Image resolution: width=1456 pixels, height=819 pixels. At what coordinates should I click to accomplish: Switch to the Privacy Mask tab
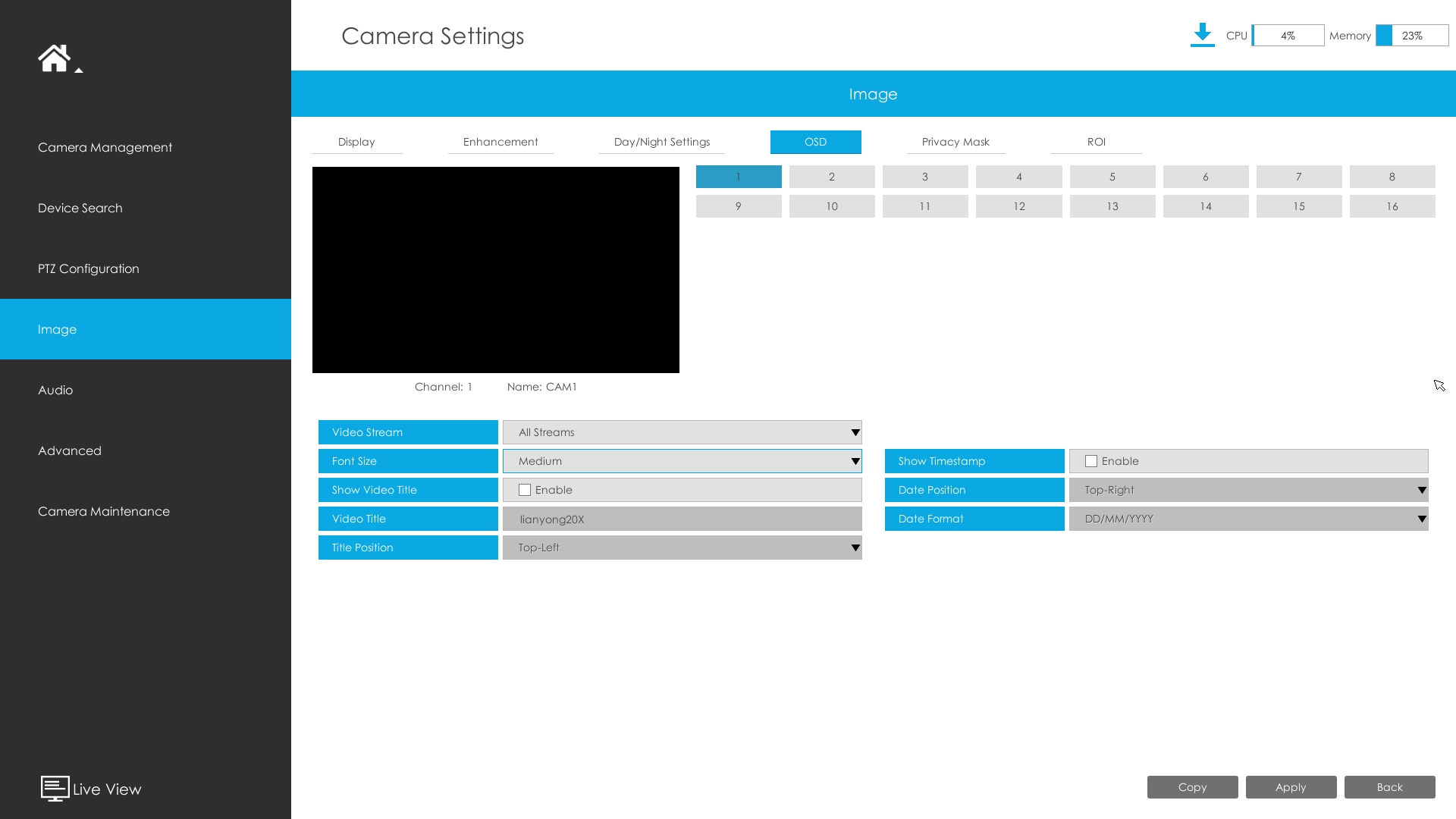point(955,142)
